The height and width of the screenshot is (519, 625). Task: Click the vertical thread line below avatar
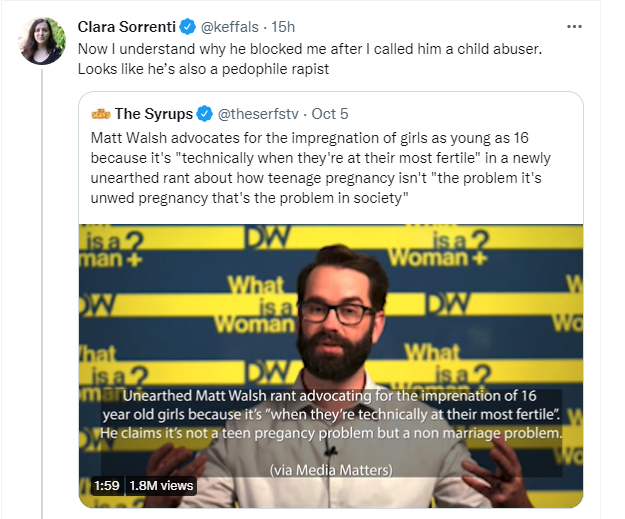(x=42, y=300)
